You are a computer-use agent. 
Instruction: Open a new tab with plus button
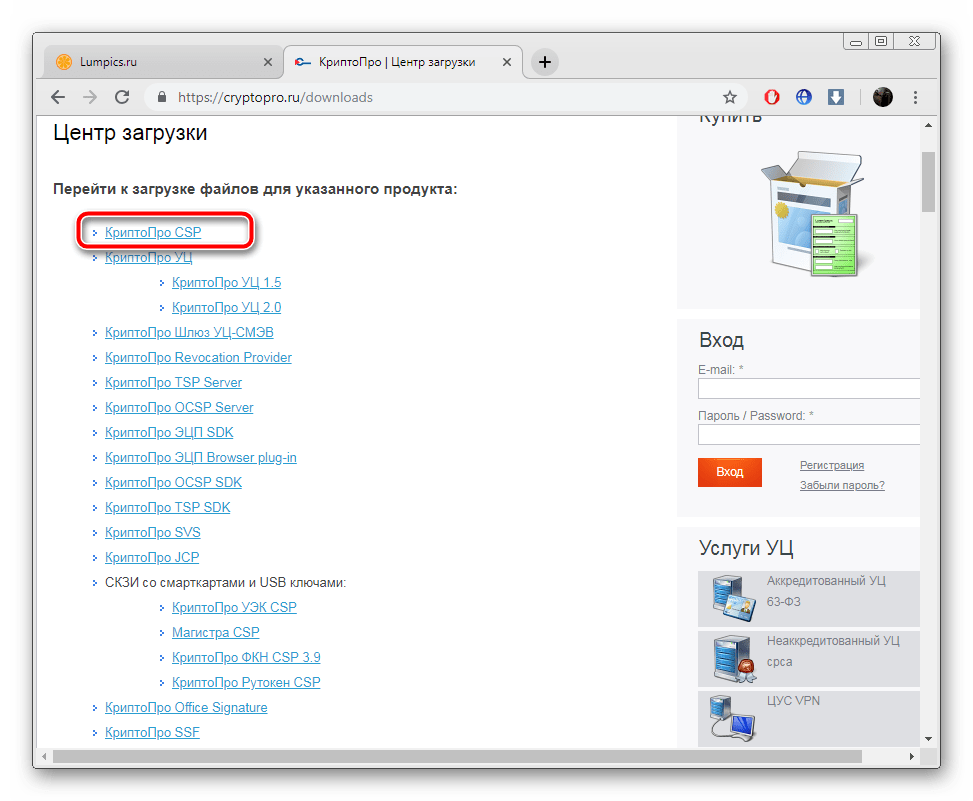(x=544, y=62)
